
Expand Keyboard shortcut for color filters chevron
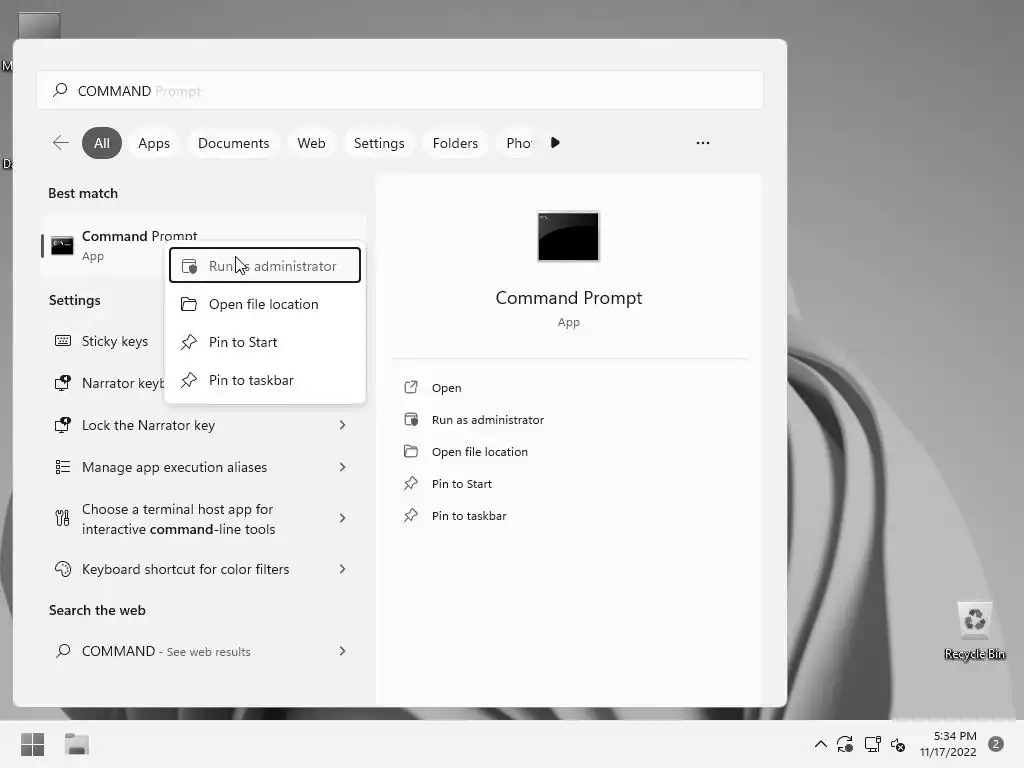click(x=342, y=569)
